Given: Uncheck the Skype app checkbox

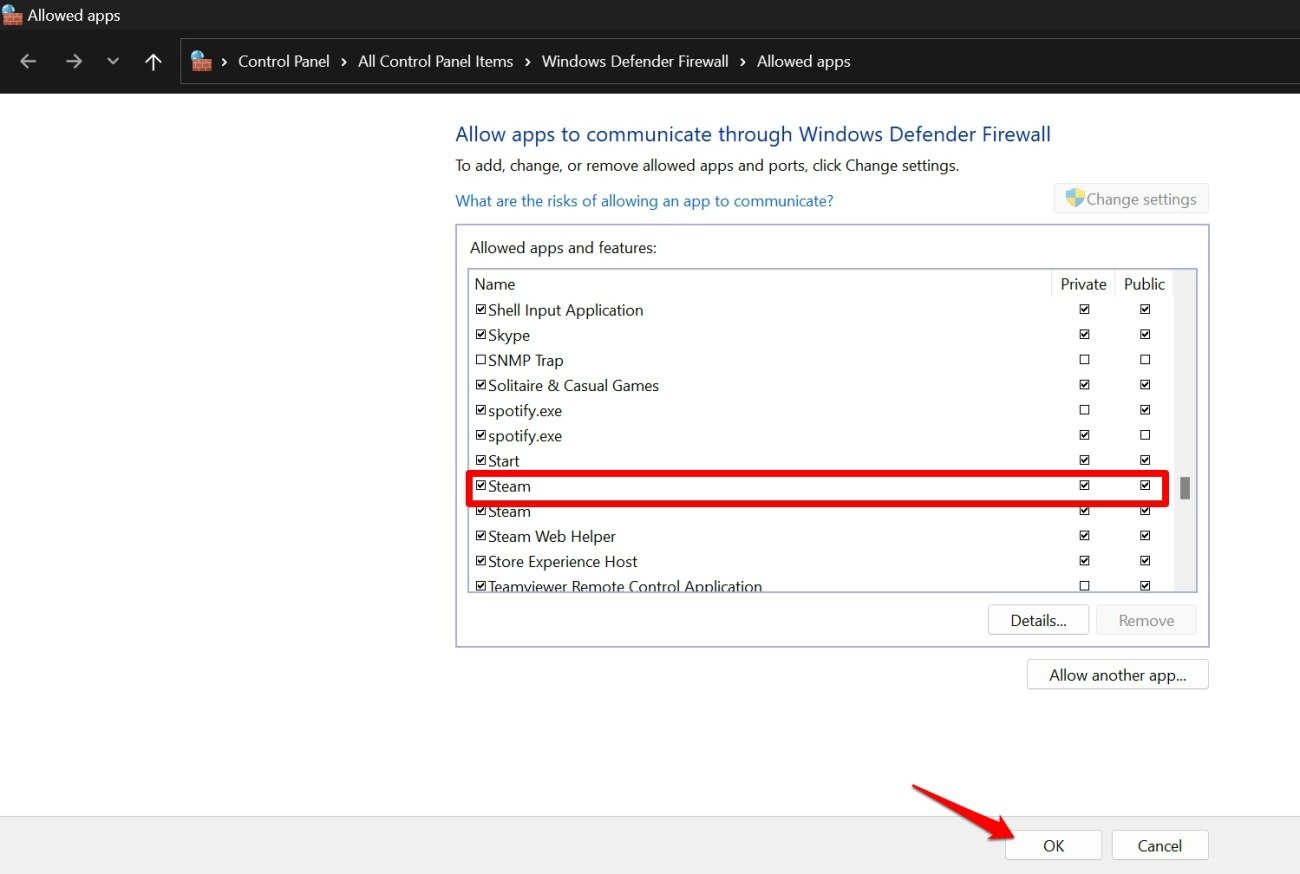Looking at the screenshot, I should [481, 335].
